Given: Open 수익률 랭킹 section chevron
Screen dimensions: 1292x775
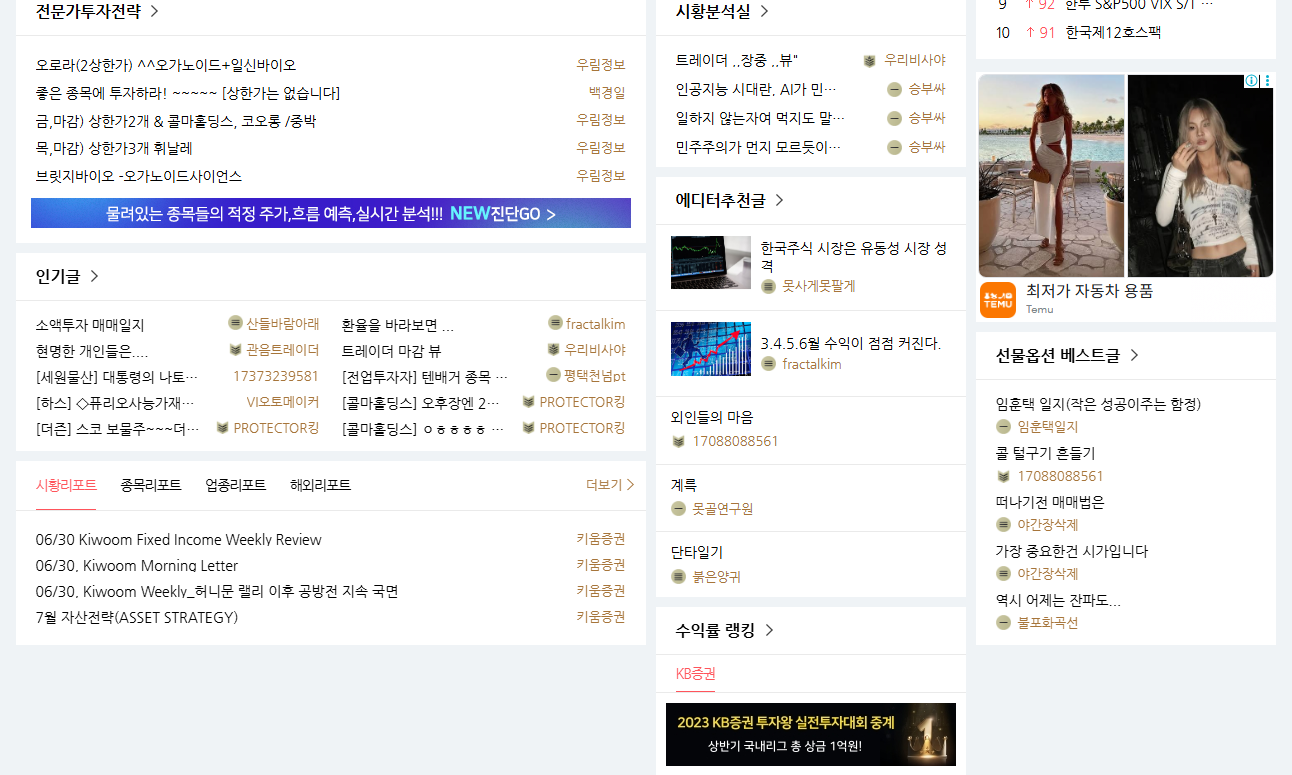Looking at the screenshot, I should [769, 630].
